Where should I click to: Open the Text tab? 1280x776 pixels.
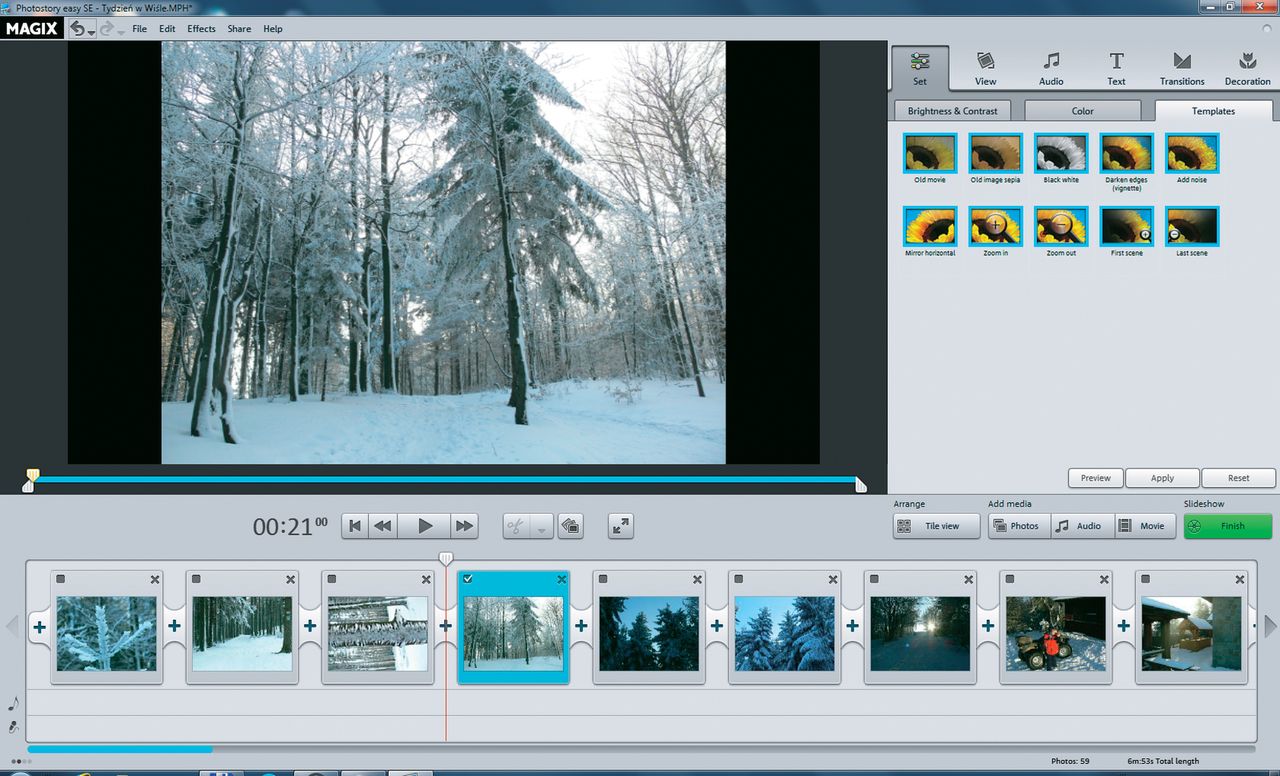coord(1116,69)
